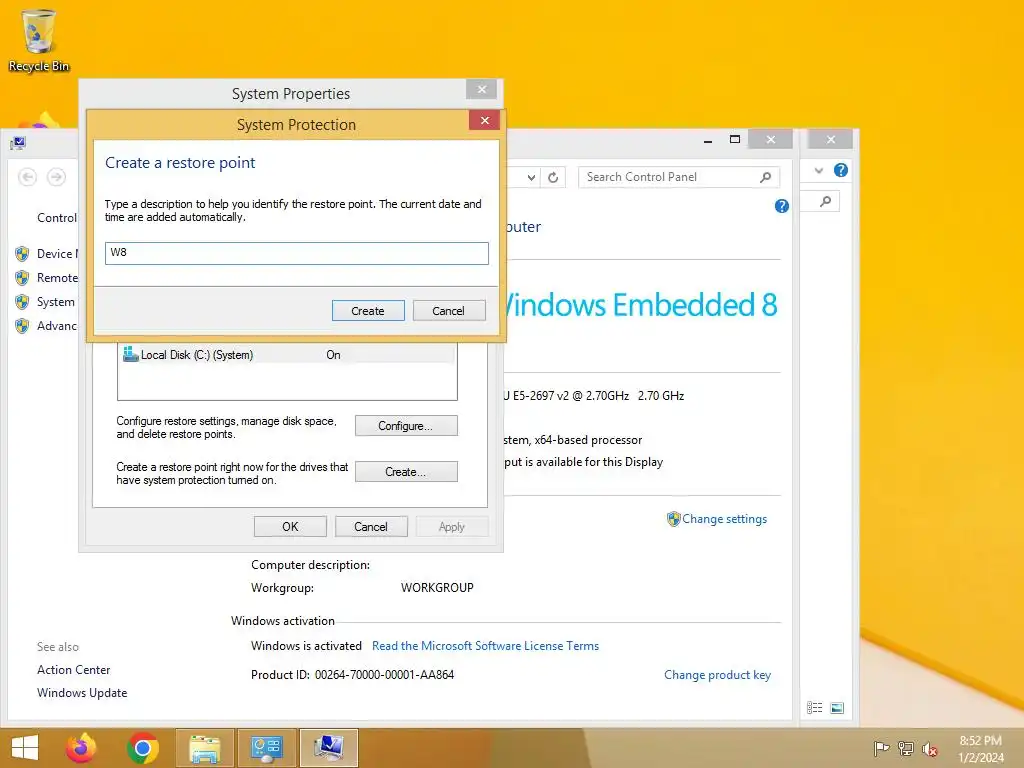Click shield icon next to Device Manager
This screenshot has height=768, width=1024.
click(22, 253)
